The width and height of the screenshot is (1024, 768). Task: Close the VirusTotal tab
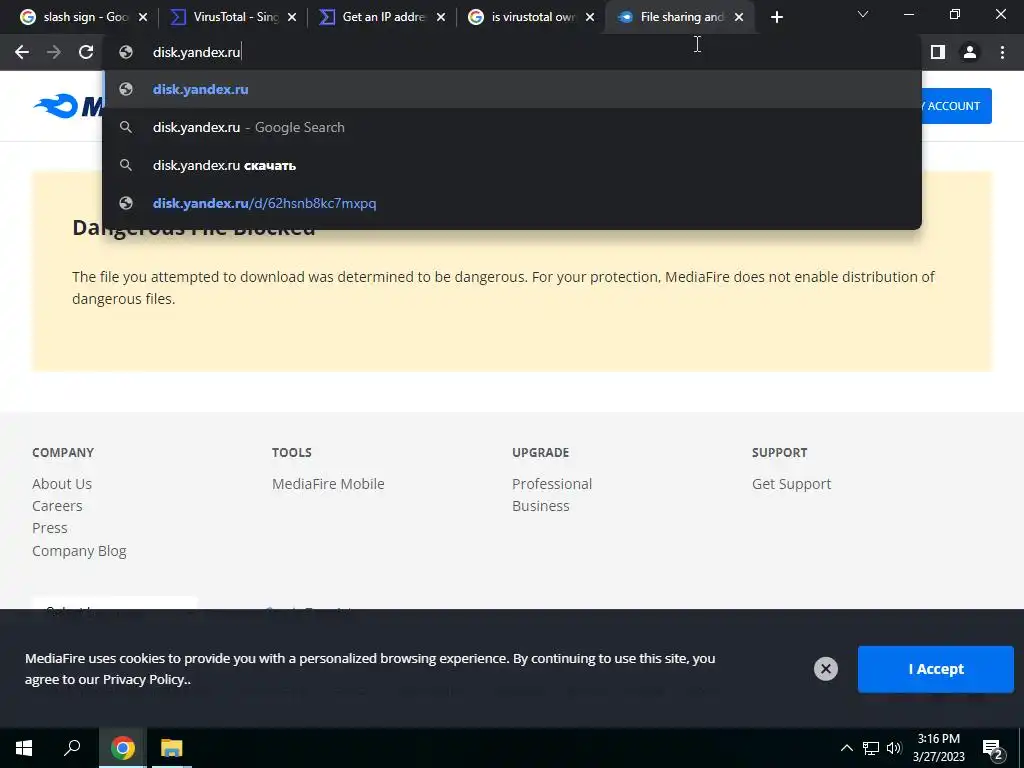[x=292, y=18]
